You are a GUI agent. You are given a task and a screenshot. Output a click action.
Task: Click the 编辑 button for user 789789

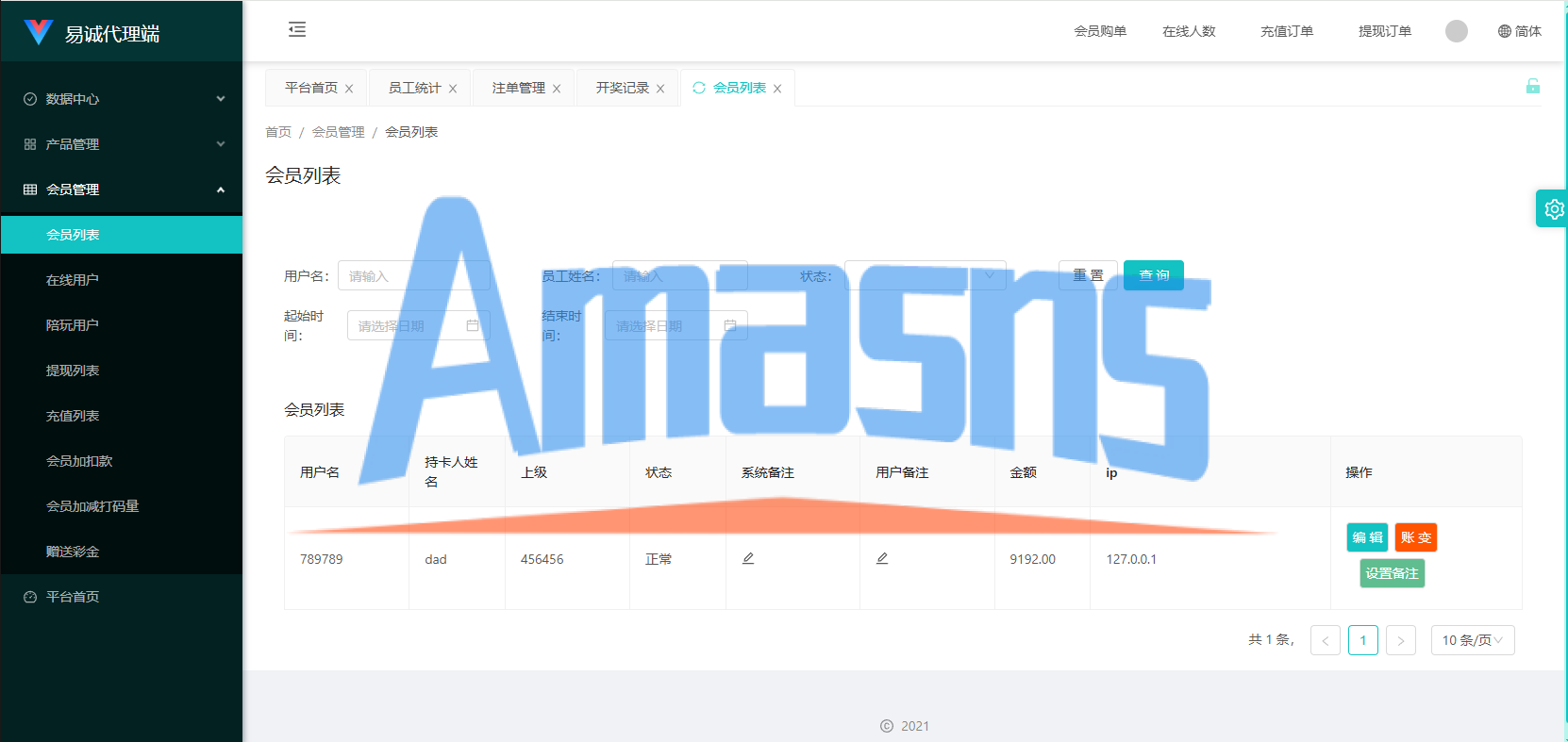(1367, 537)
